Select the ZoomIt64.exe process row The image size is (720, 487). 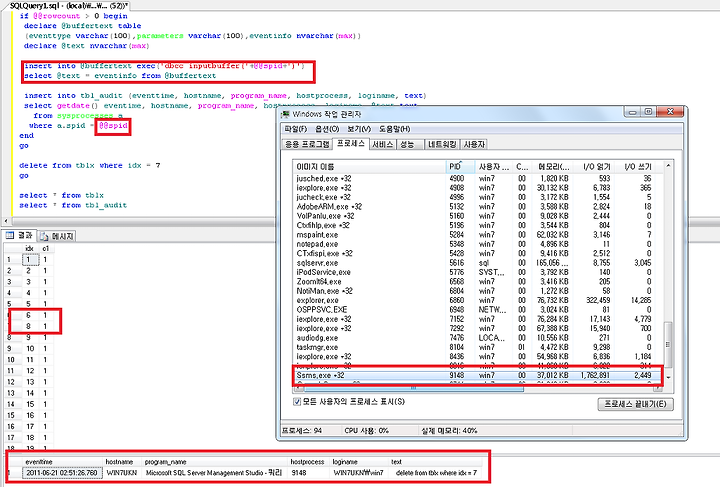click(x=478, y=282)
